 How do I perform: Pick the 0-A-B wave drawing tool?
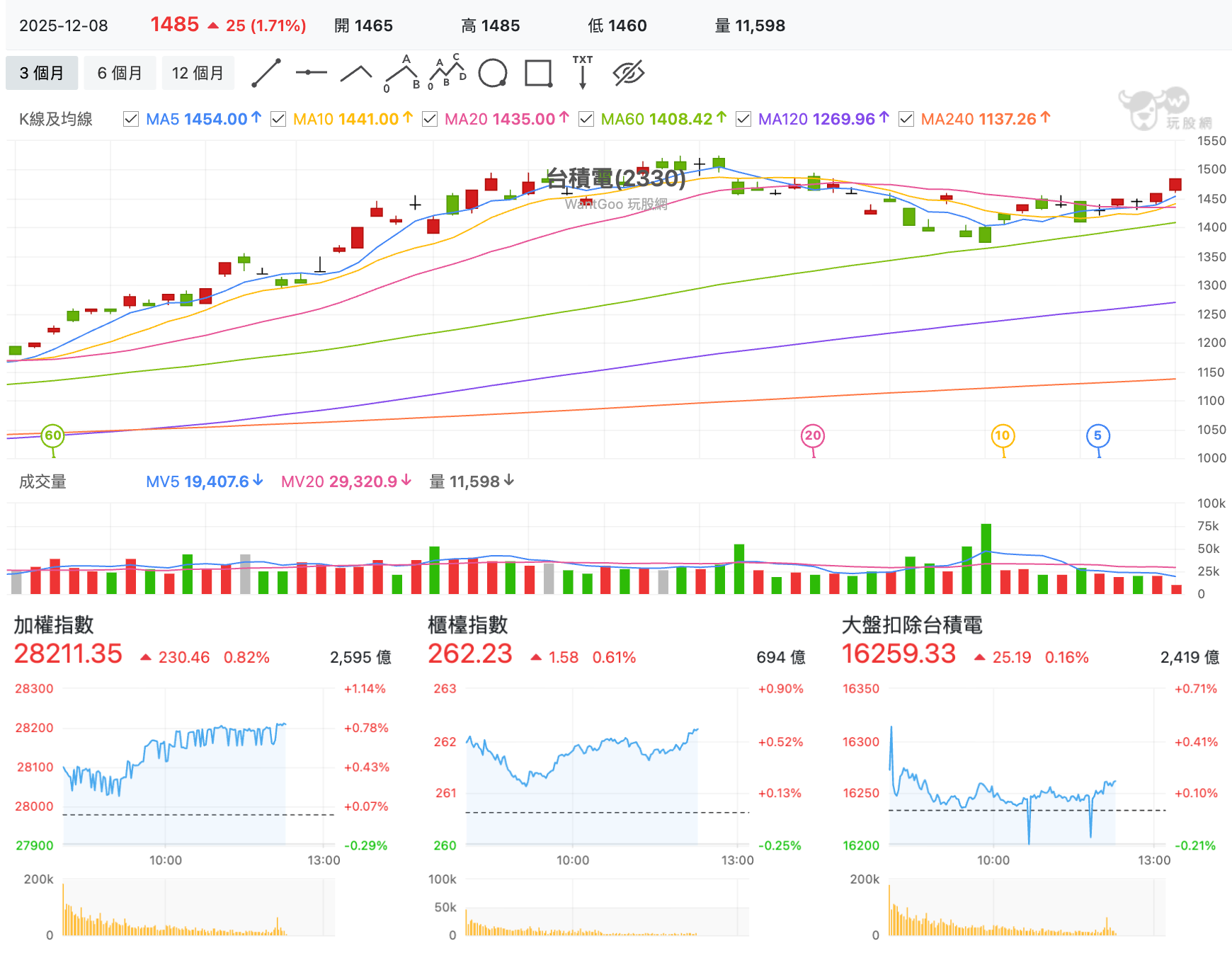[402, 73]
